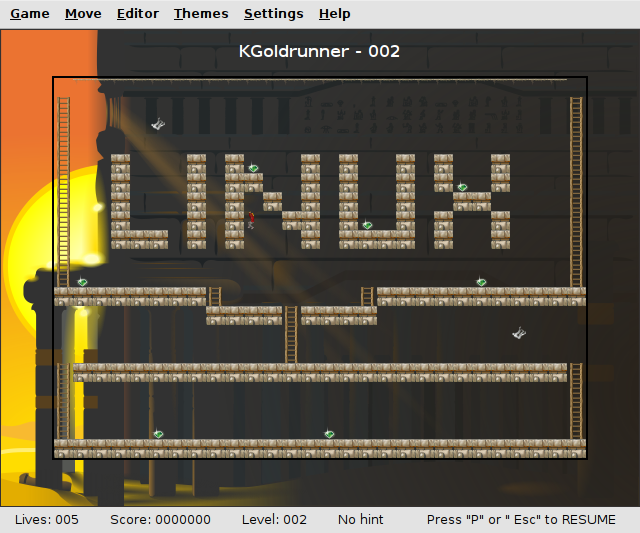Click the gold nugget at bottom floor left

point(158,433)
